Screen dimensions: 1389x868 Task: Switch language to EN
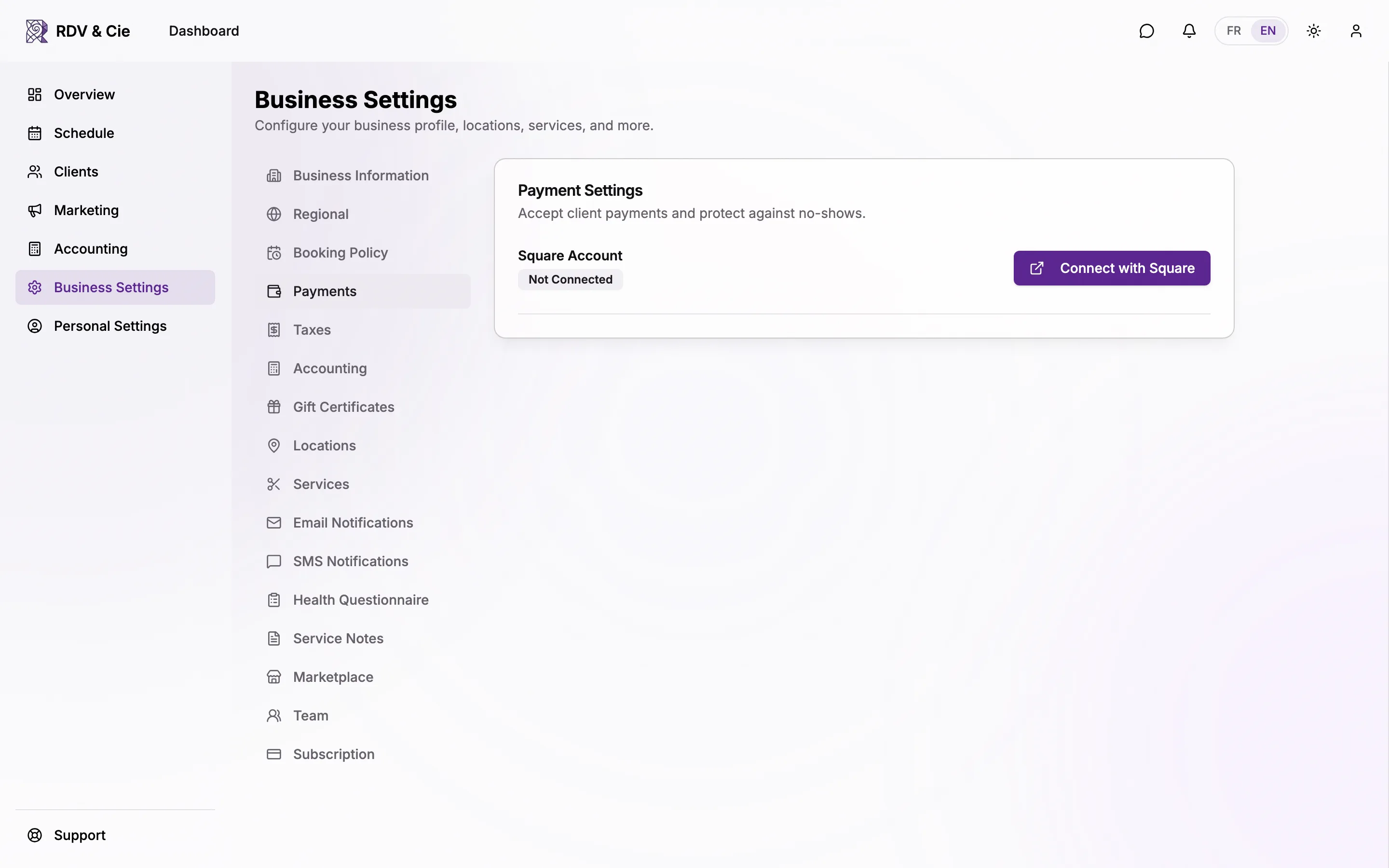click(x=1268, y=31)
